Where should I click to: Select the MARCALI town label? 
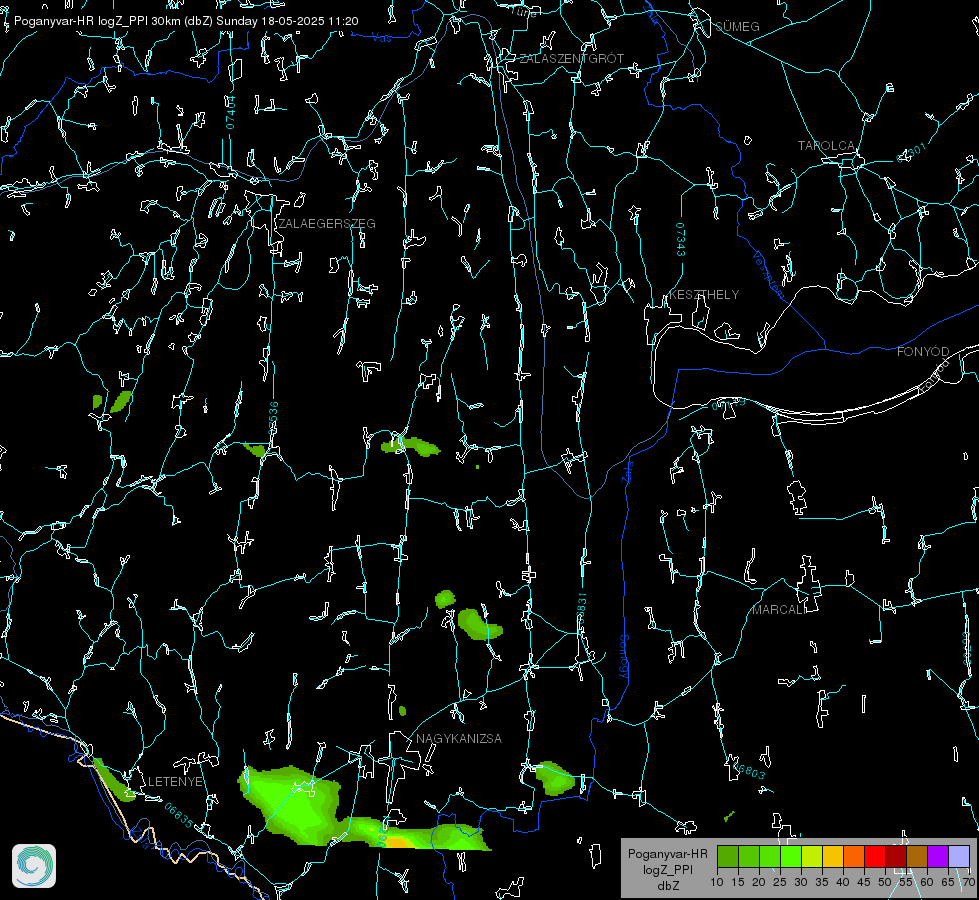point(778,610)
